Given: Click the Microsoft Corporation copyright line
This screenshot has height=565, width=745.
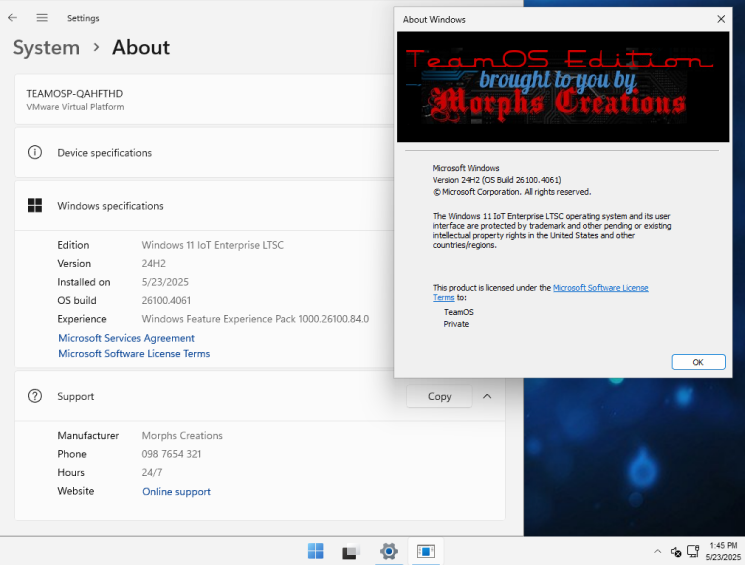Looking at the screenshot, I should click(512, 192).
